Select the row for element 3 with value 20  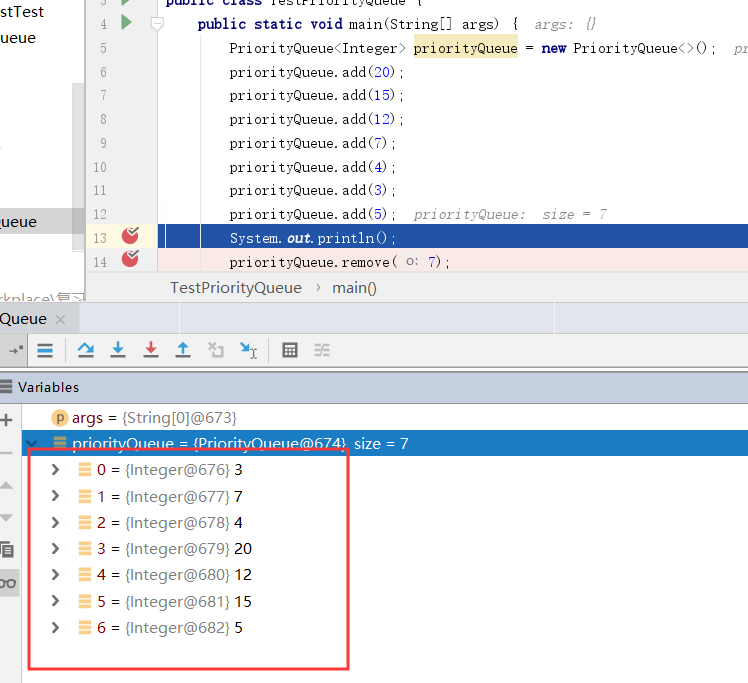pyautogui.click(x=384, y=548)
